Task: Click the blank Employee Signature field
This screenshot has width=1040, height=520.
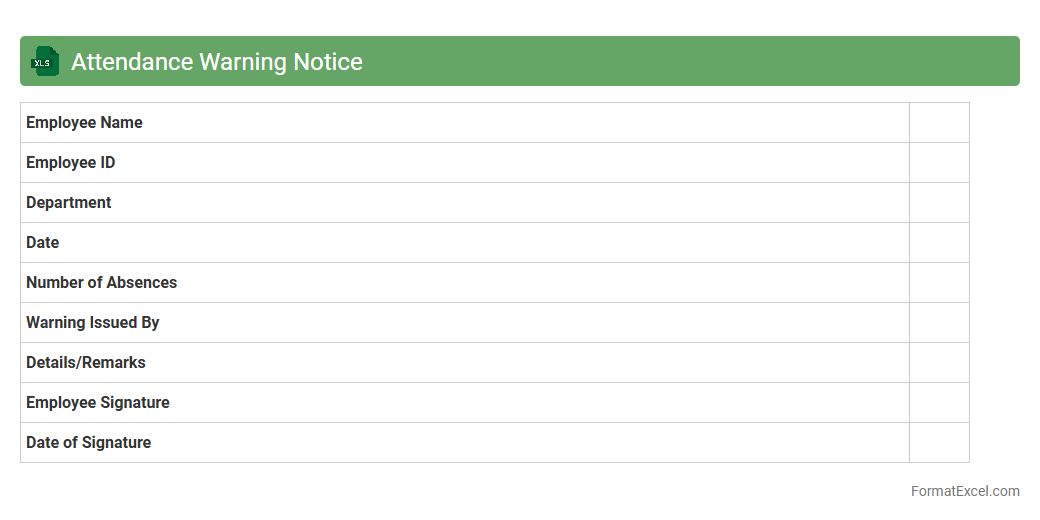Action: pos(939,403)
